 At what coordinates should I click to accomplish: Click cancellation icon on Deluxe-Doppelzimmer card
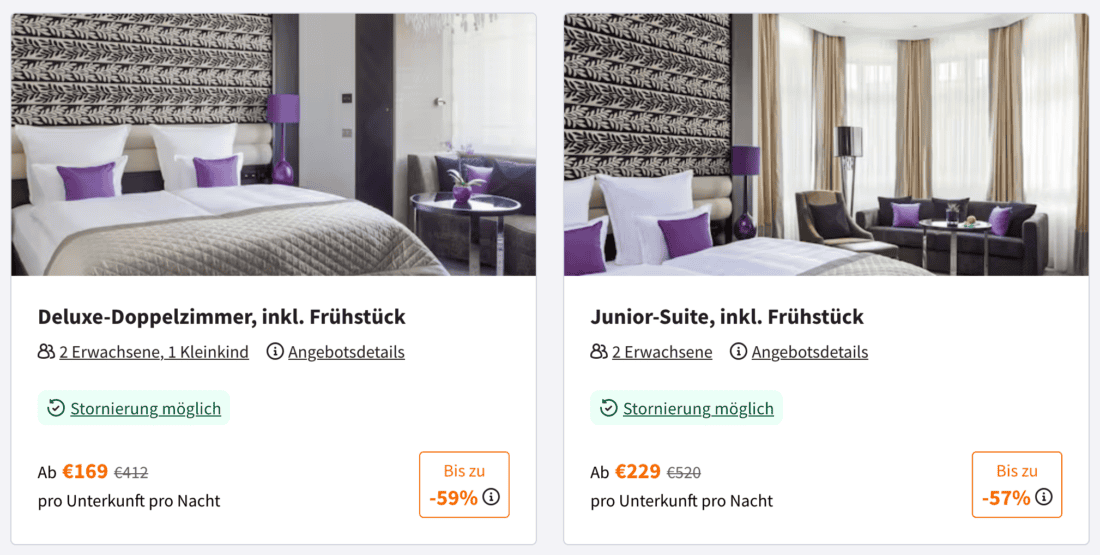pos(56,408)
